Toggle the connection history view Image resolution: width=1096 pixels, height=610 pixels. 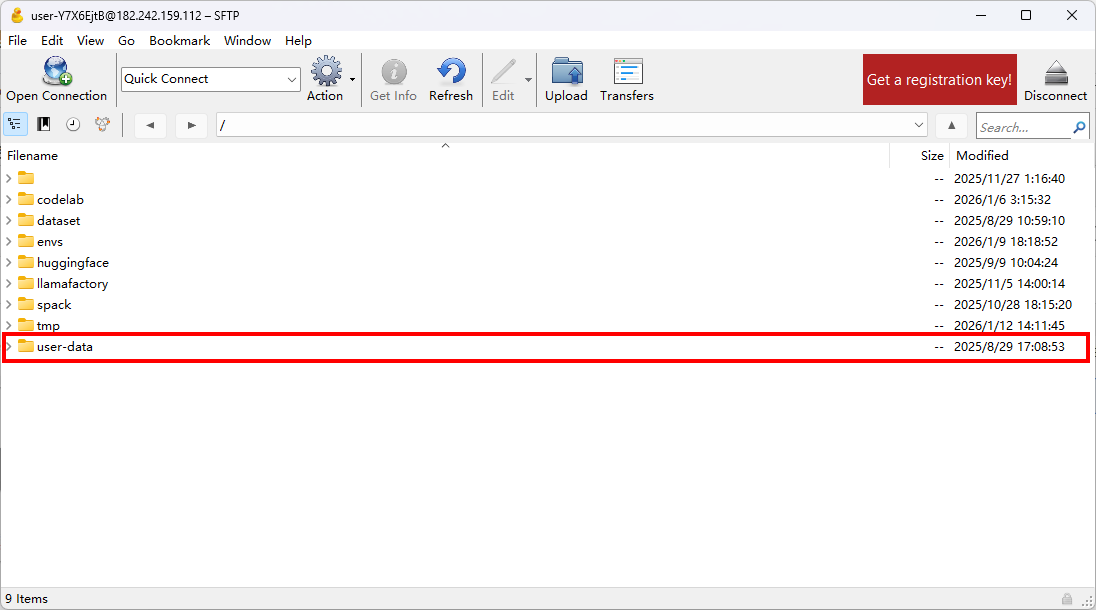73,125
